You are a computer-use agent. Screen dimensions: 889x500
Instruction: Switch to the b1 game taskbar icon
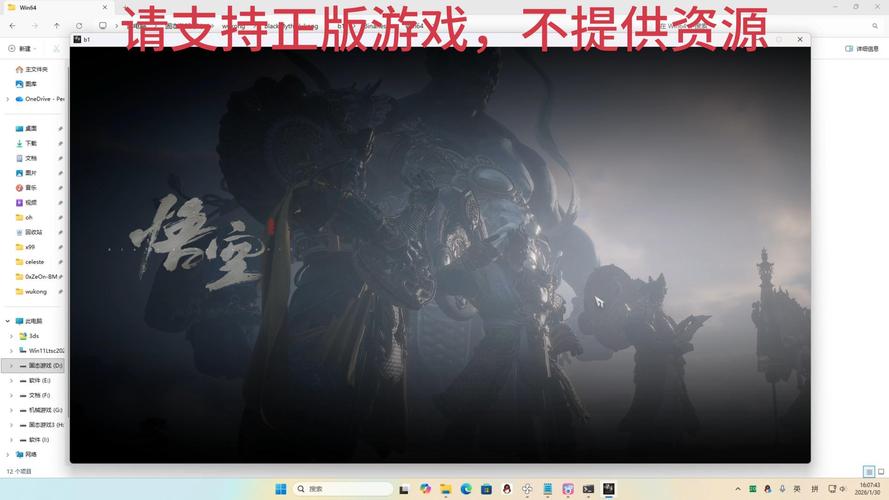609,489
